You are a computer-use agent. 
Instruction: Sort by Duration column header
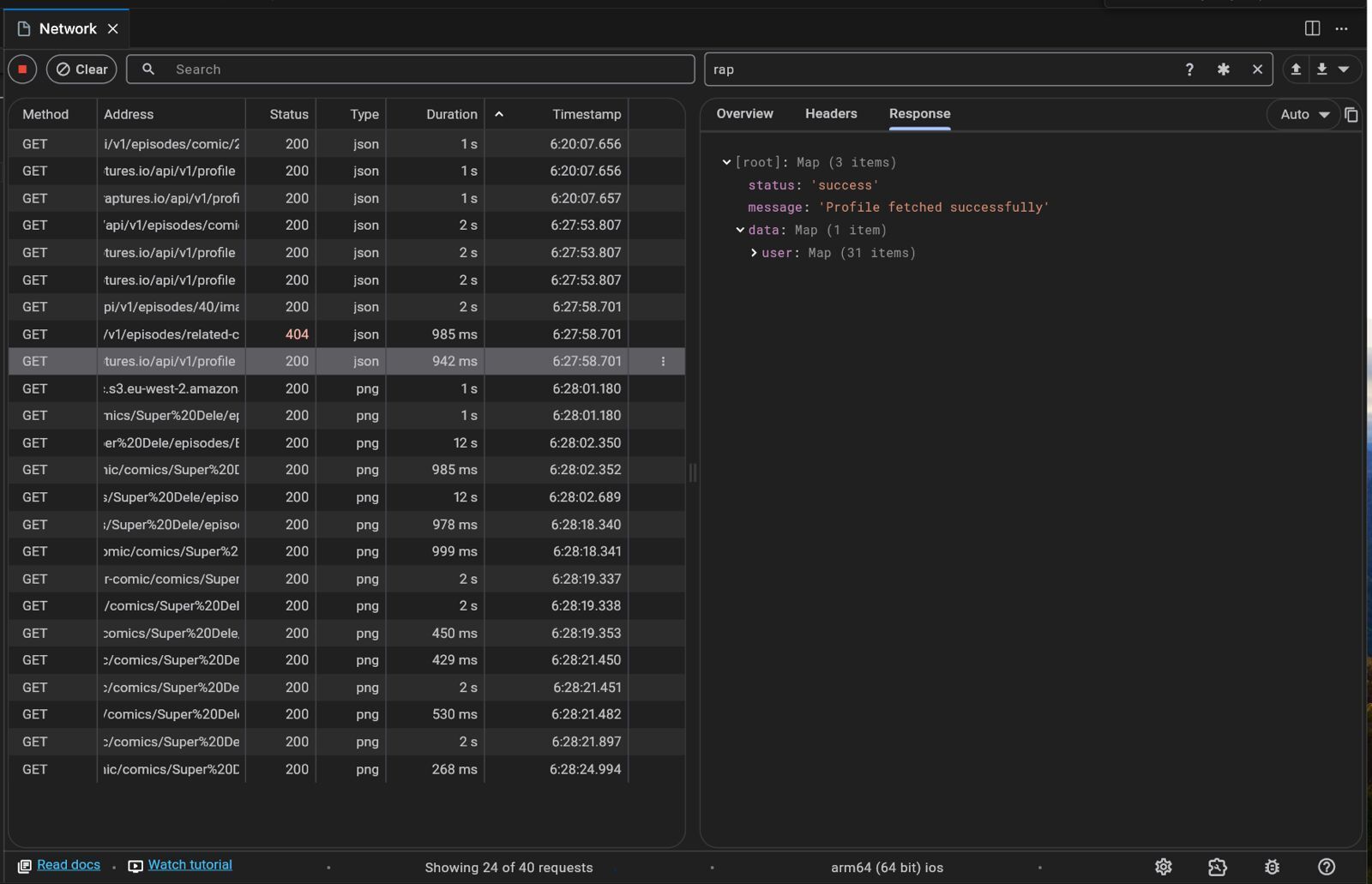452,114
